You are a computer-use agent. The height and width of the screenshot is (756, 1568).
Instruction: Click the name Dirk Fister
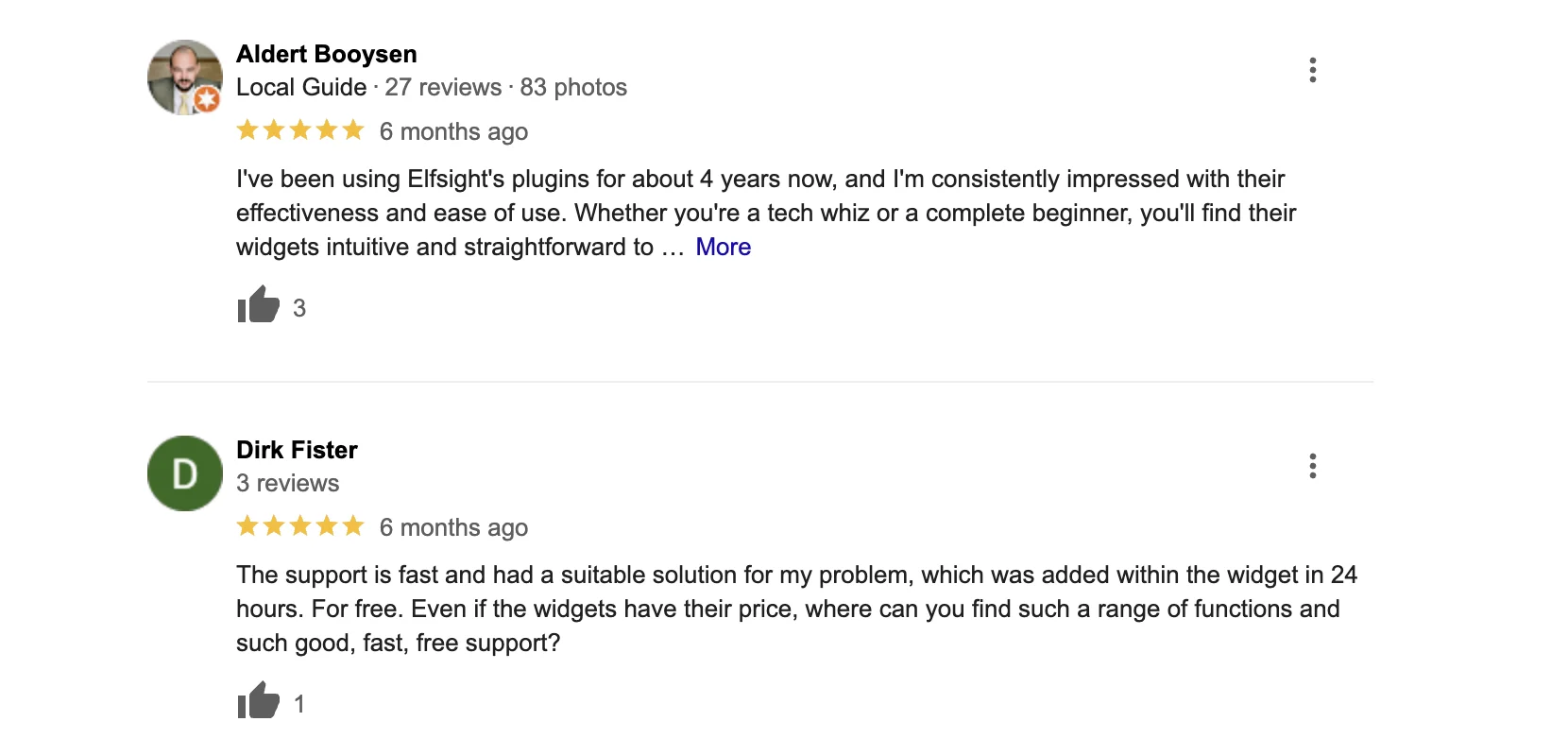click(296, 450)
